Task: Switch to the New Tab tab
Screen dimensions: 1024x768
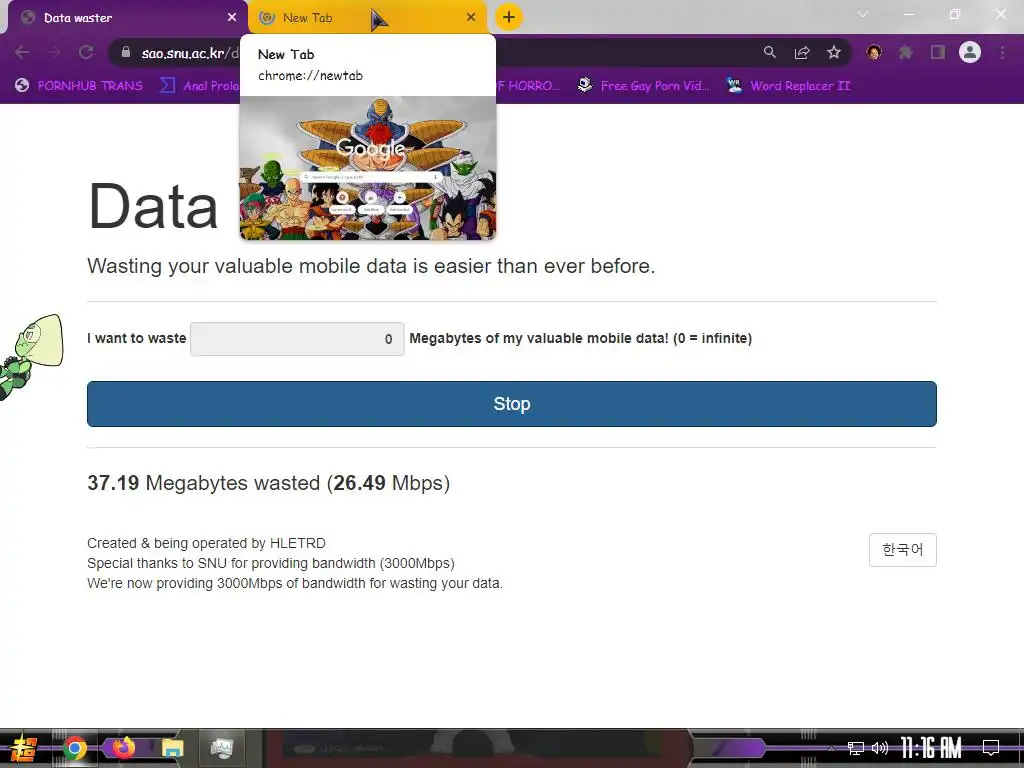Action: [367, 18]
